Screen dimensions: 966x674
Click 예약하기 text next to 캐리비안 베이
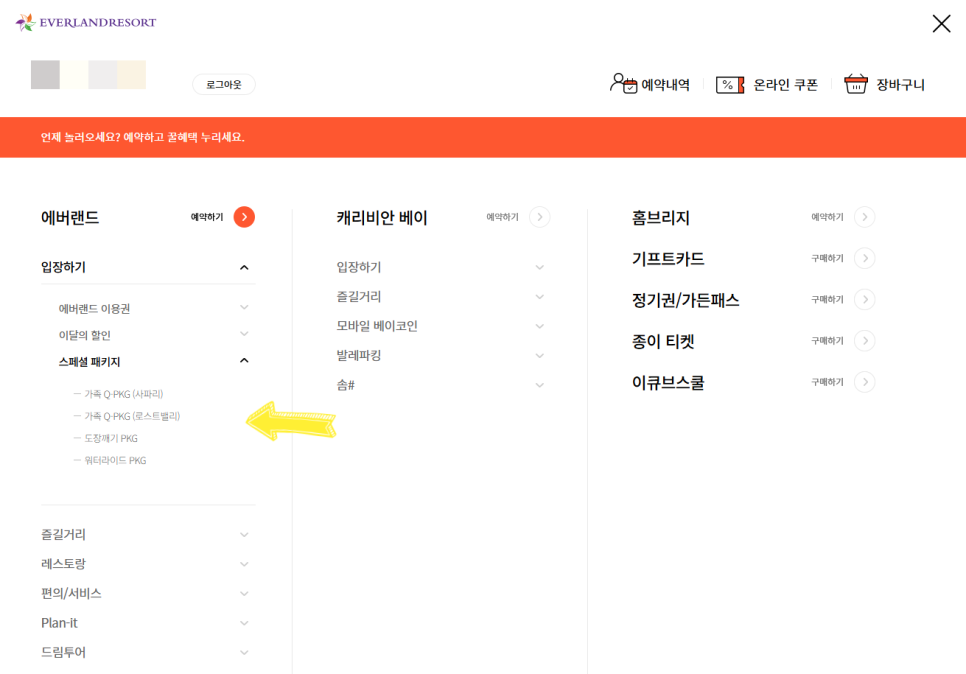(x=503, y=217)
